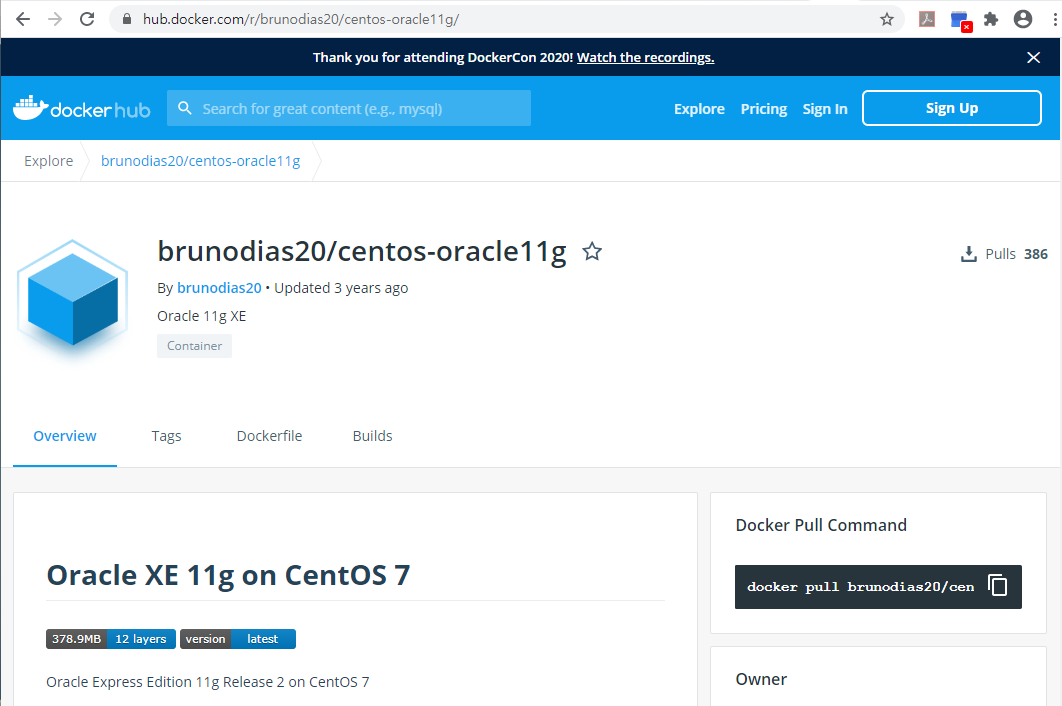Click the version latest badge

tap(238, 639)
